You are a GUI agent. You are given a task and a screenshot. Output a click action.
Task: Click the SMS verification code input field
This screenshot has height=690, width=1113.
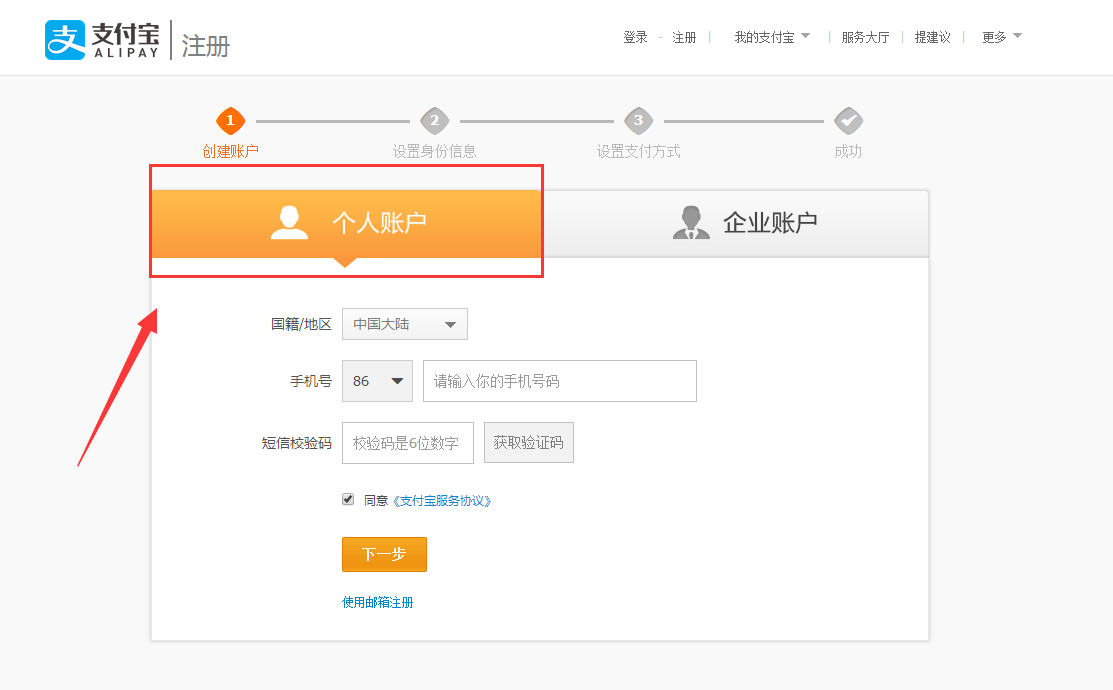pyautogui.click(x=407, y=443)
